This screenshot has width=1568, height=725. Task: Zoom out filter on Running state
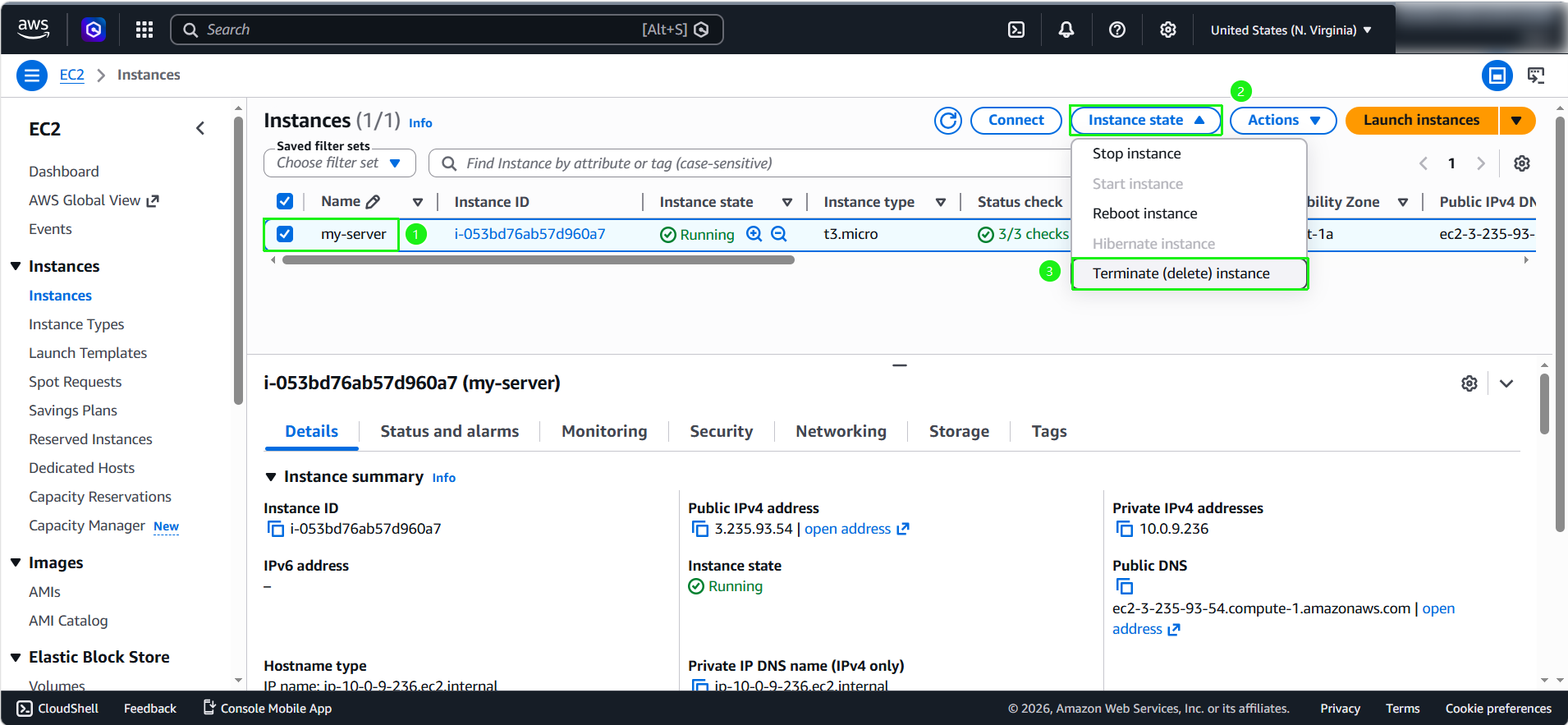(x=779, y=234)
